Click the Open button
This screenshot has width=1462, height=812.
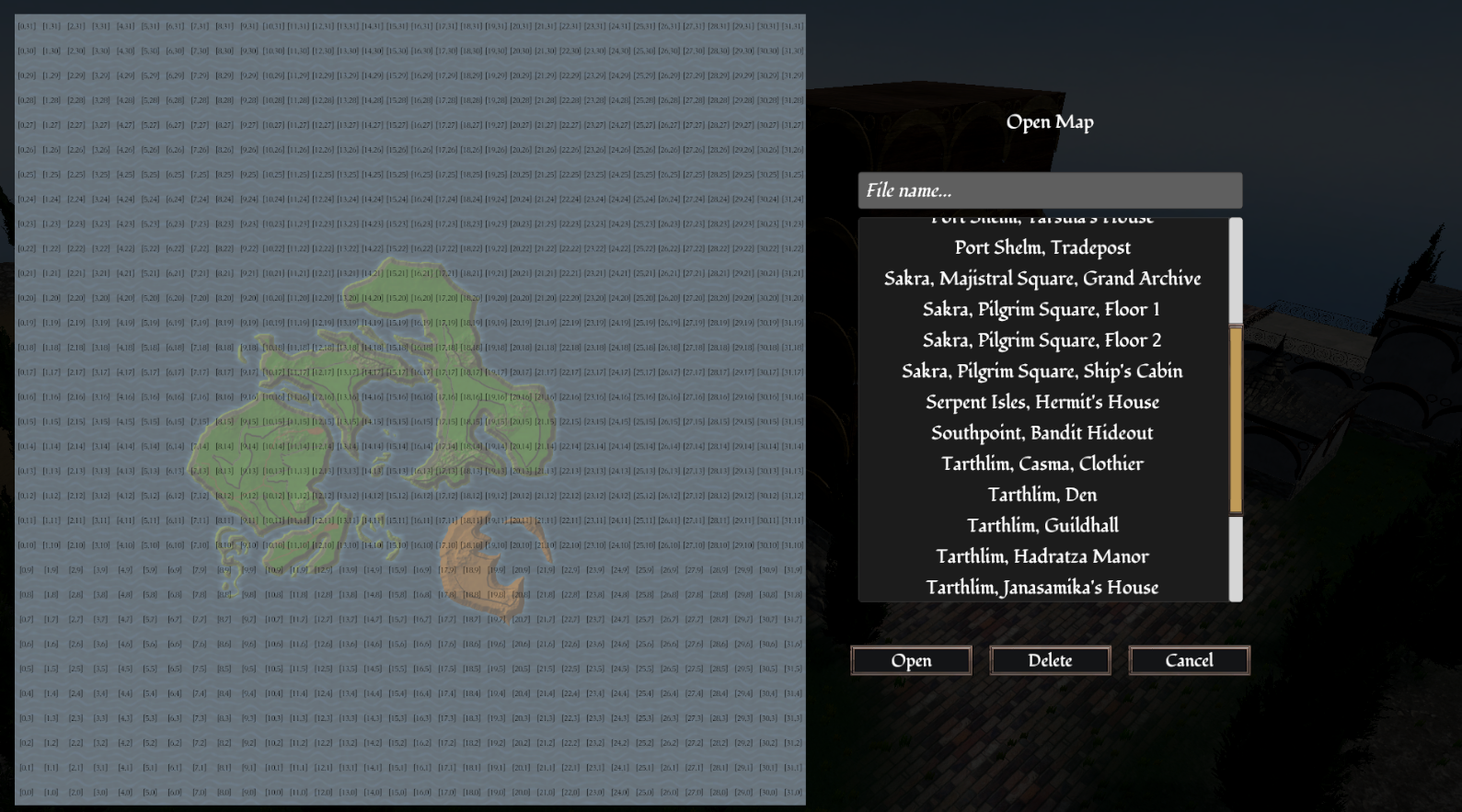[911, 660]
